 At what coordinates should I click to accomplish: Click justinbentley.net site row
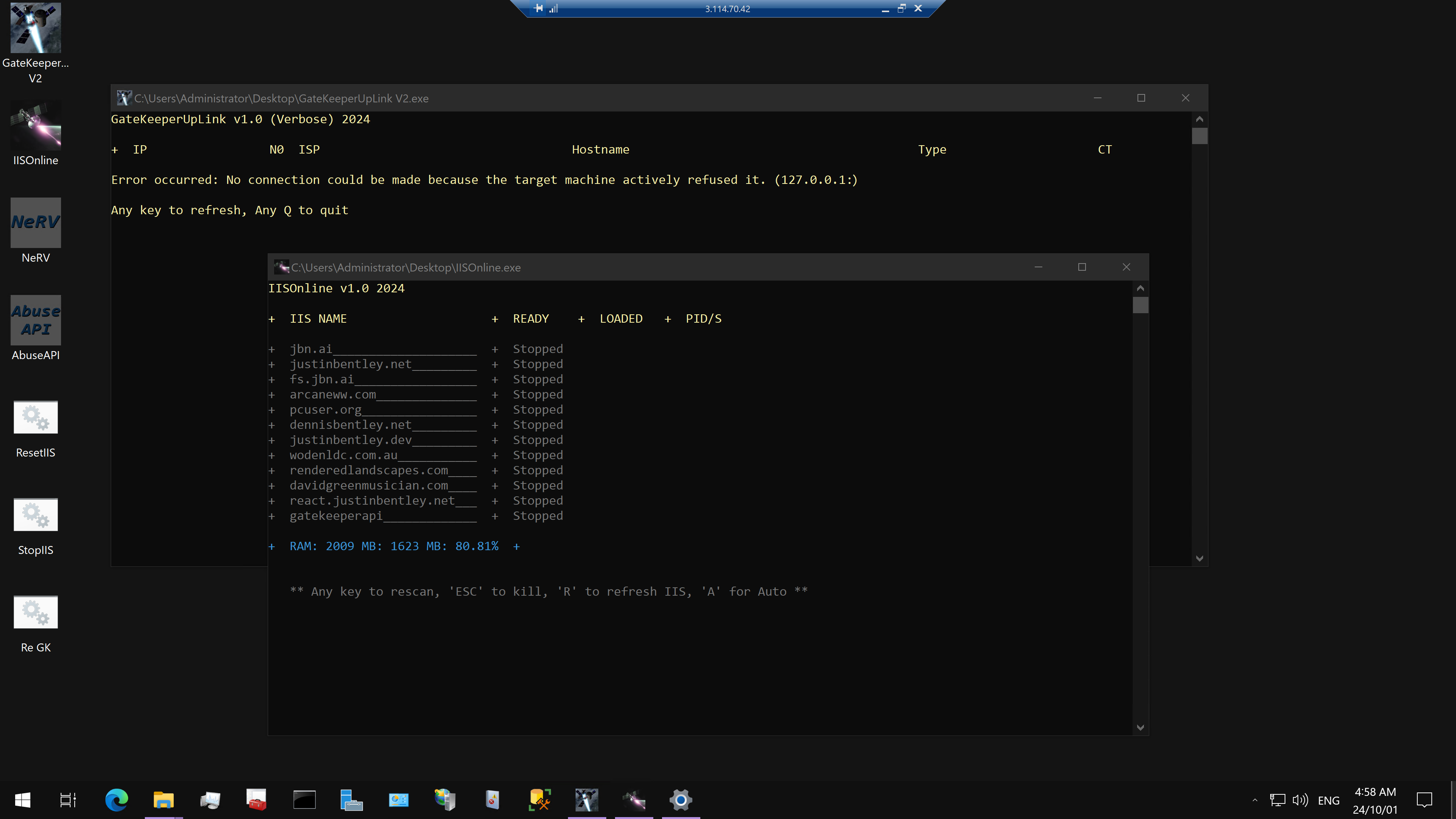(x=416, y=364)
